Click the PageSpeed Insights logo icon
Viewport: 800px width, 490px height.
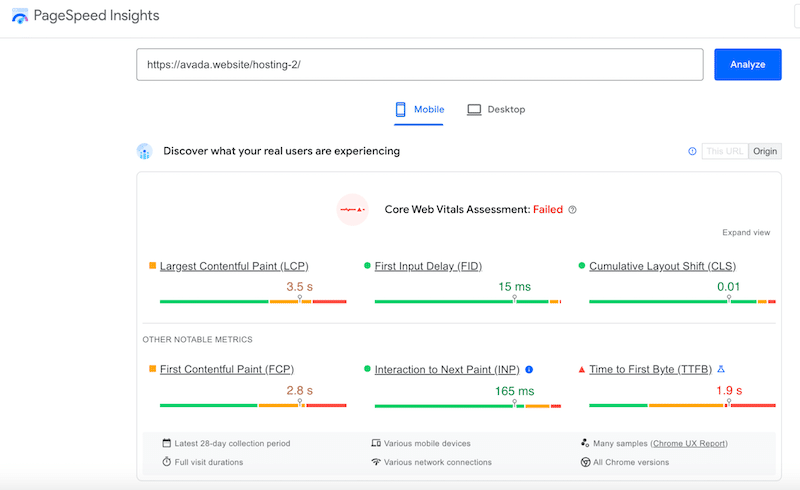pyautogui.click(x=19, y=16)
